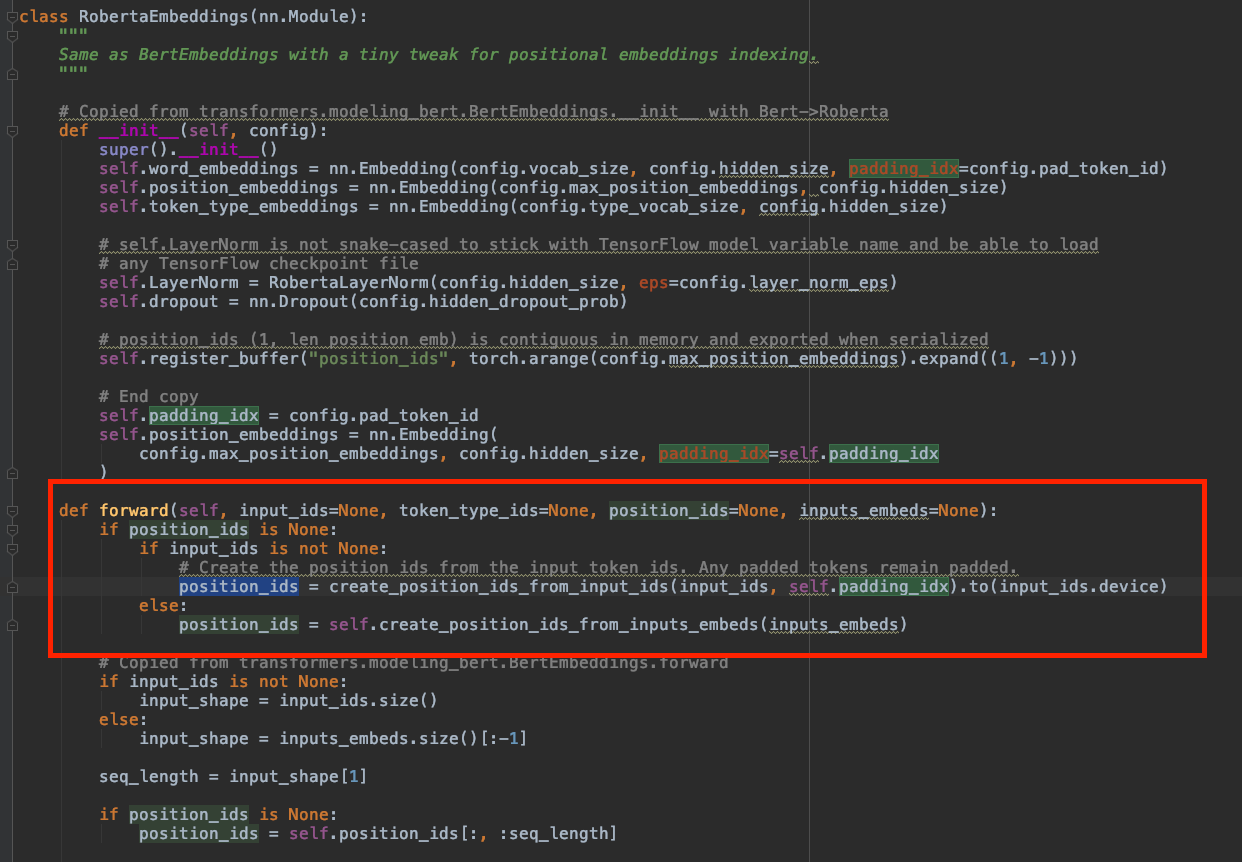This screenshot has height=862, width=1242.
Task: Collapse the __init__ method fold marker
Action: coord(12,131)
